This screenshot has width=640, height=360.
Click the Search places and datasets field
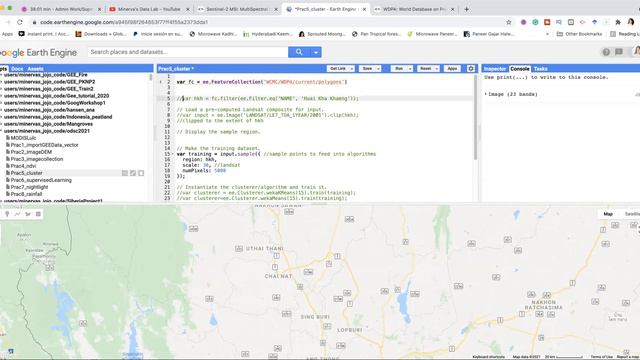coord(188,52)
